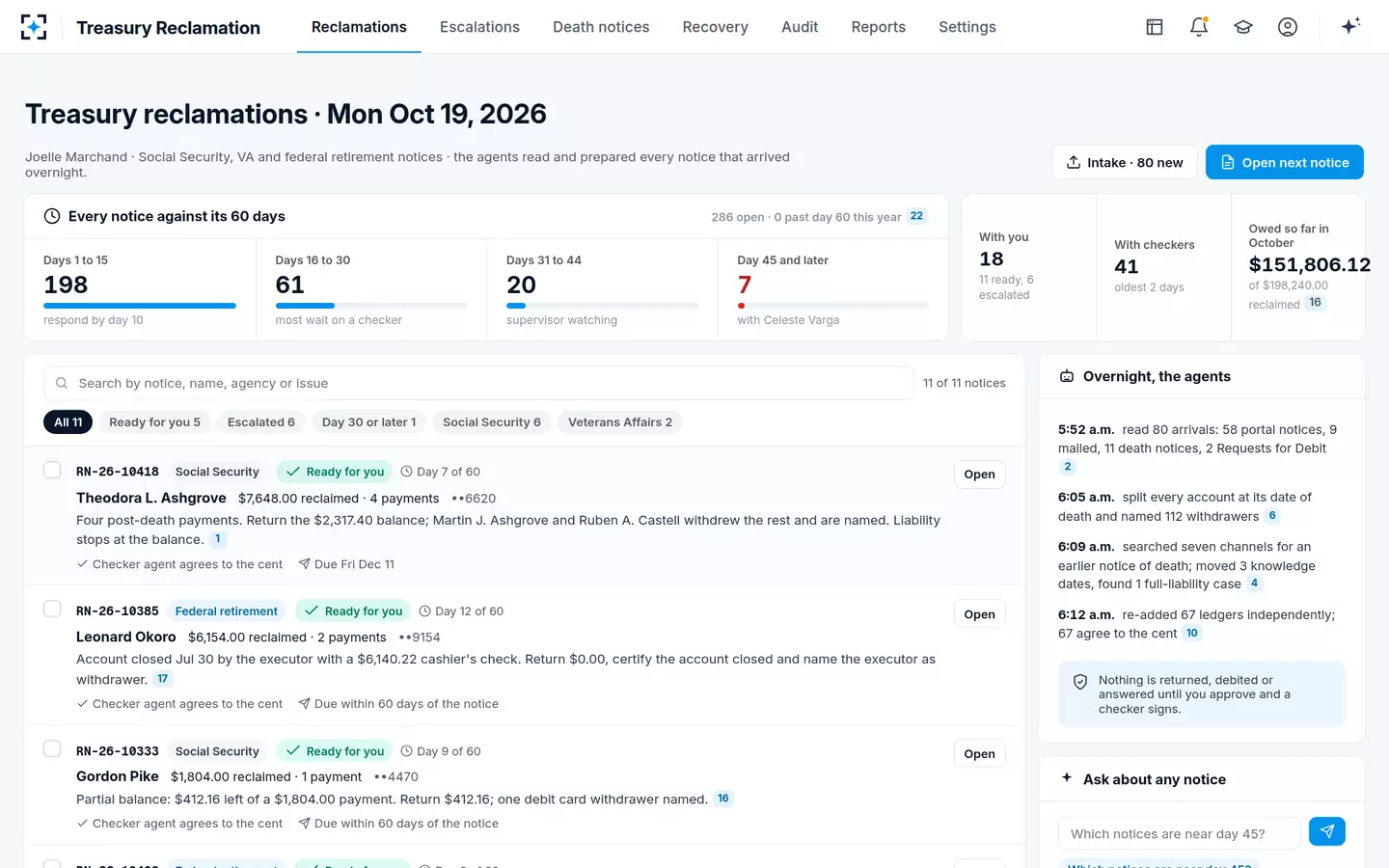Screen dimensions: 1389x868
Task: Click Open next notice
Action: click(x=1285, y=162)
